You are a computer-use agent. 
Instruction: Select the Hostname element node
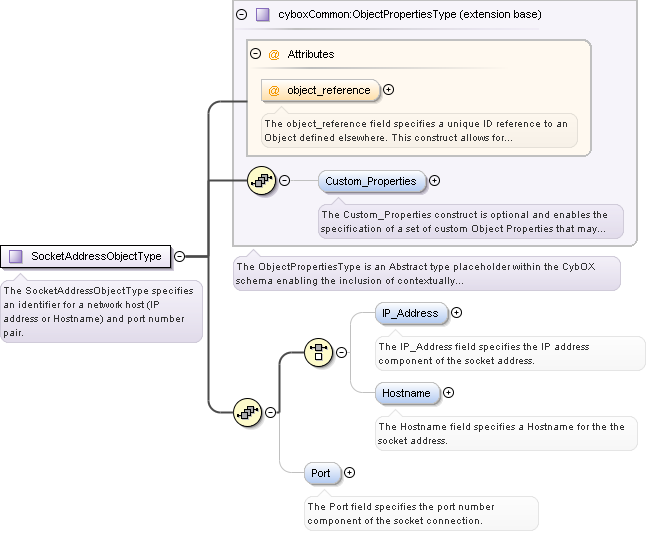pos(406,393)
